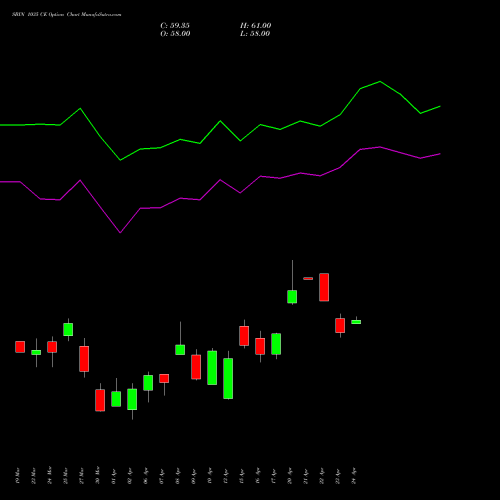
Task: Click the red candlestick for 27 Mar
Action: tap(84, 359)
